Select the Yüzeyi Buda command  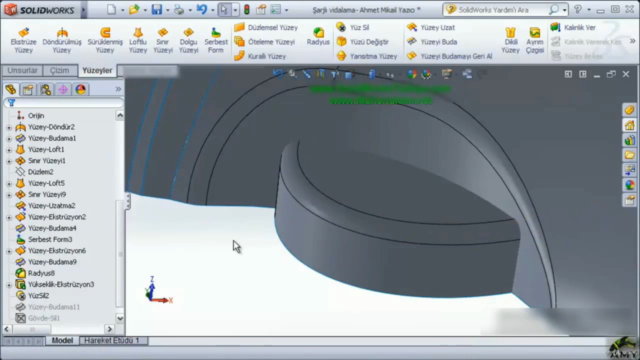click(432, 42)
